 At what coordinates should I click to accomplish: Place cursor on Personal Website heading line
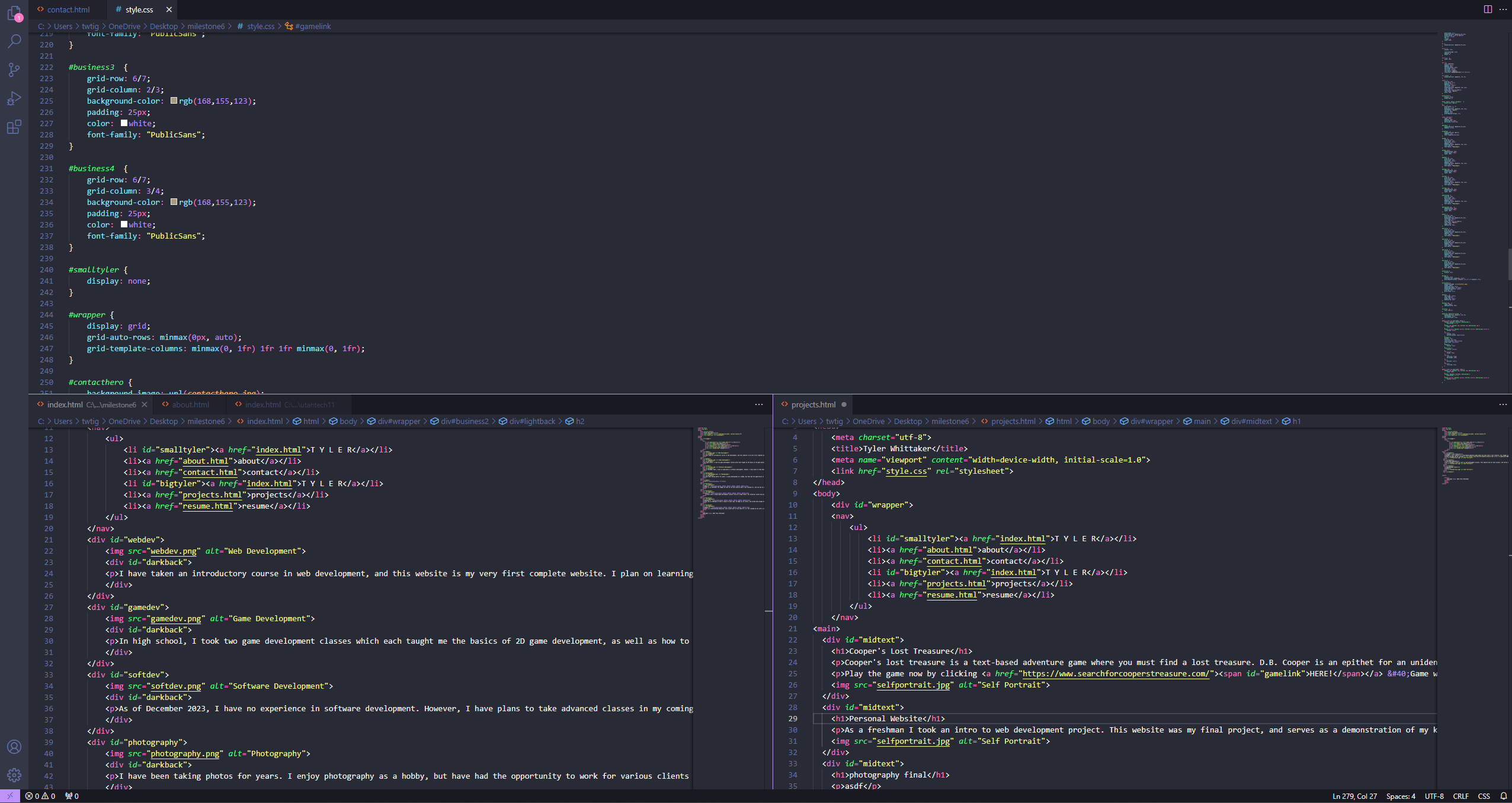888,718
